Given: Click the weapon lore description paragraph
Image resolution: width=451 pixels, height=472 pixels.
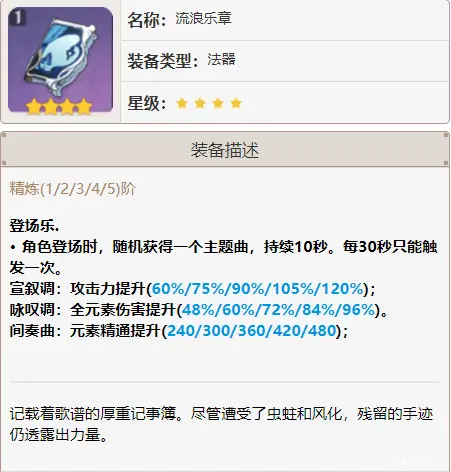Looking at the screenshot, I should [221, 424].
